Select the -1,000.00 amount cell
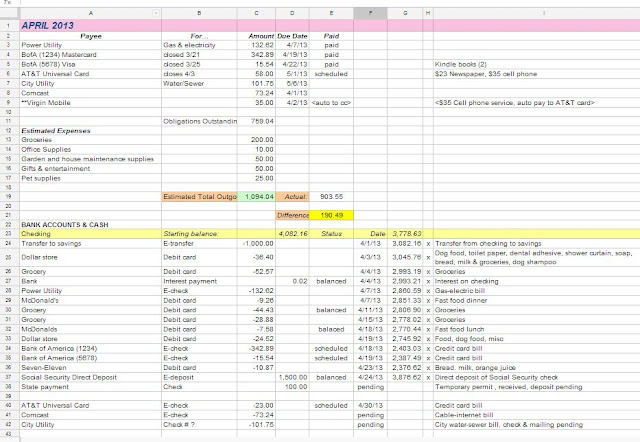 (258, 244)
